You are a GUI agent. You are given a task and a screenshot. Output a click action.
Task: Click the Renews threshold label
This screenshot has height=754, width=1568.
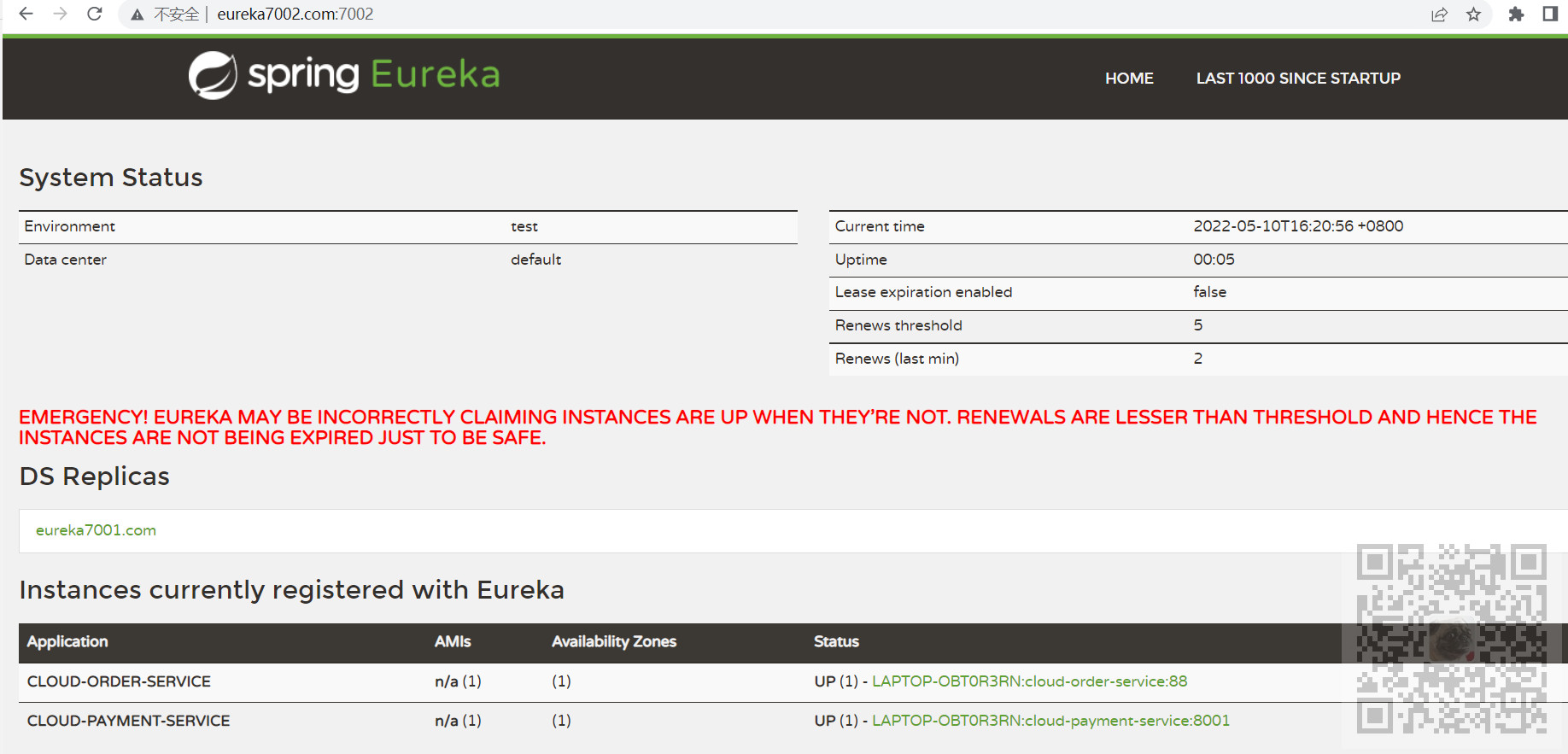click(x=898, y=325)
